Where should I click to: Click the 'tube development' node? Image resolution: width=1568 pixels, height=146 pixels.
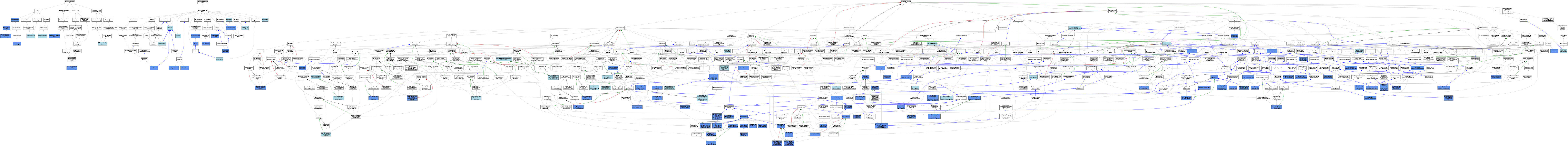(1207, 36)
